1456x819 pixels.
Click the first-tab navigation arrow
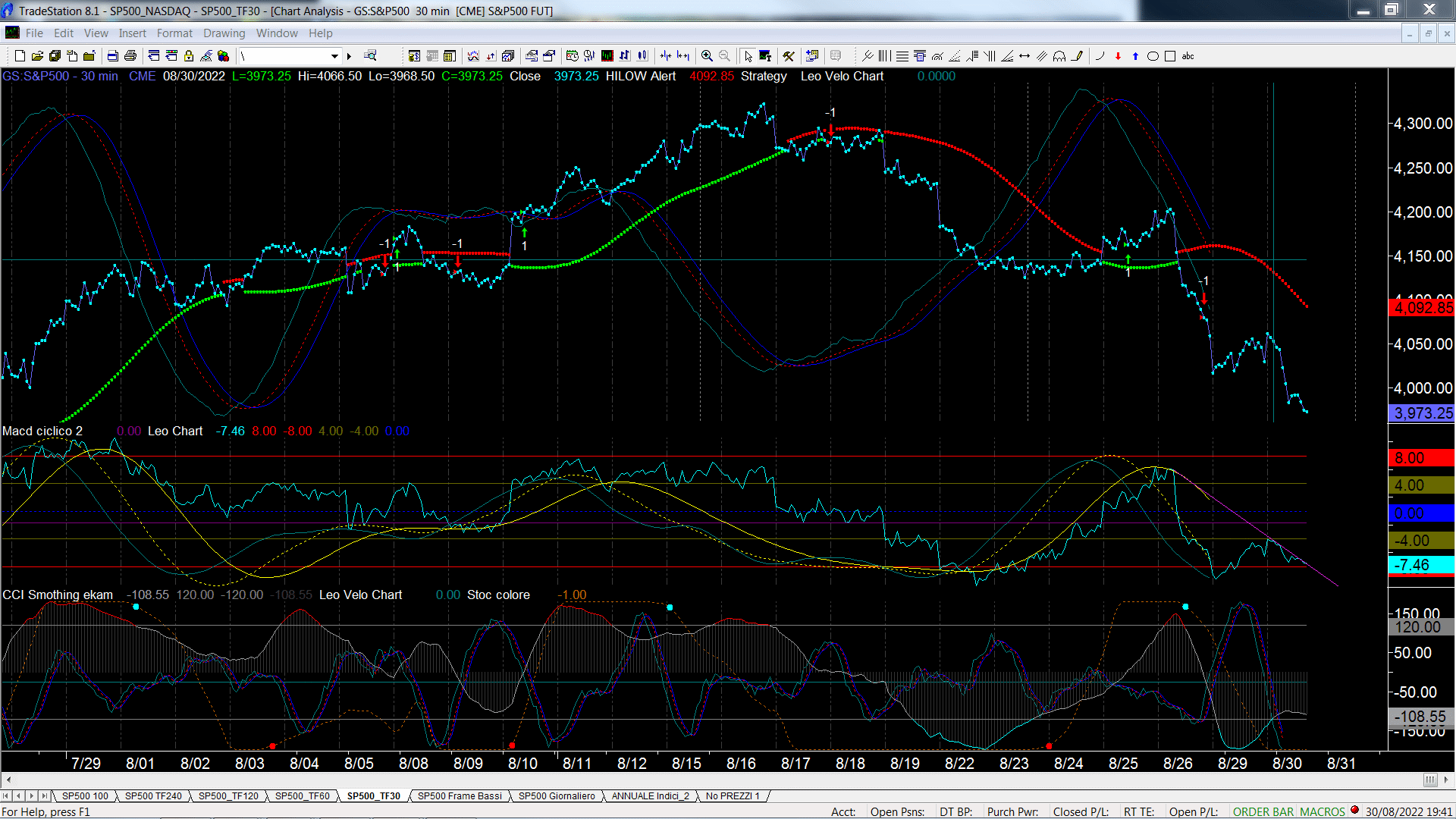(6, 796)
